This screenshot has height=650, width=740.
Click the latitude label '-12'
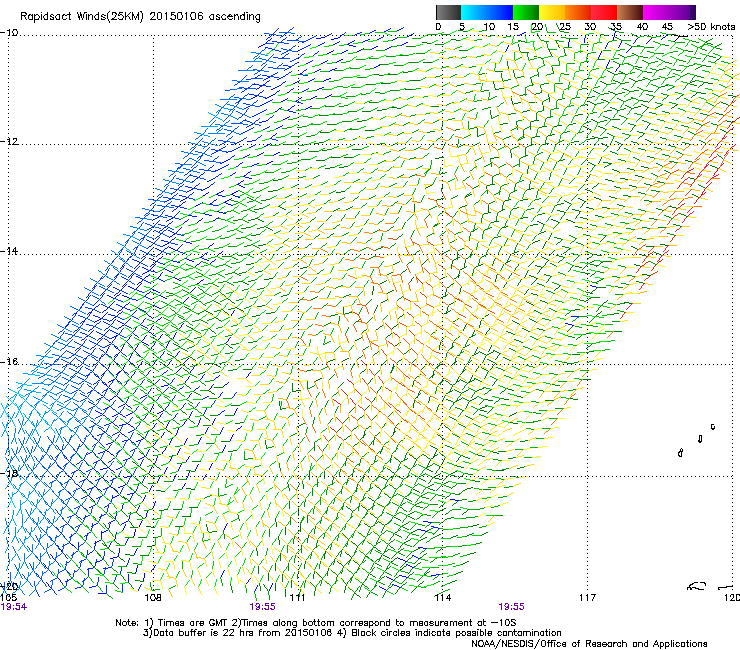pos(9,142)
